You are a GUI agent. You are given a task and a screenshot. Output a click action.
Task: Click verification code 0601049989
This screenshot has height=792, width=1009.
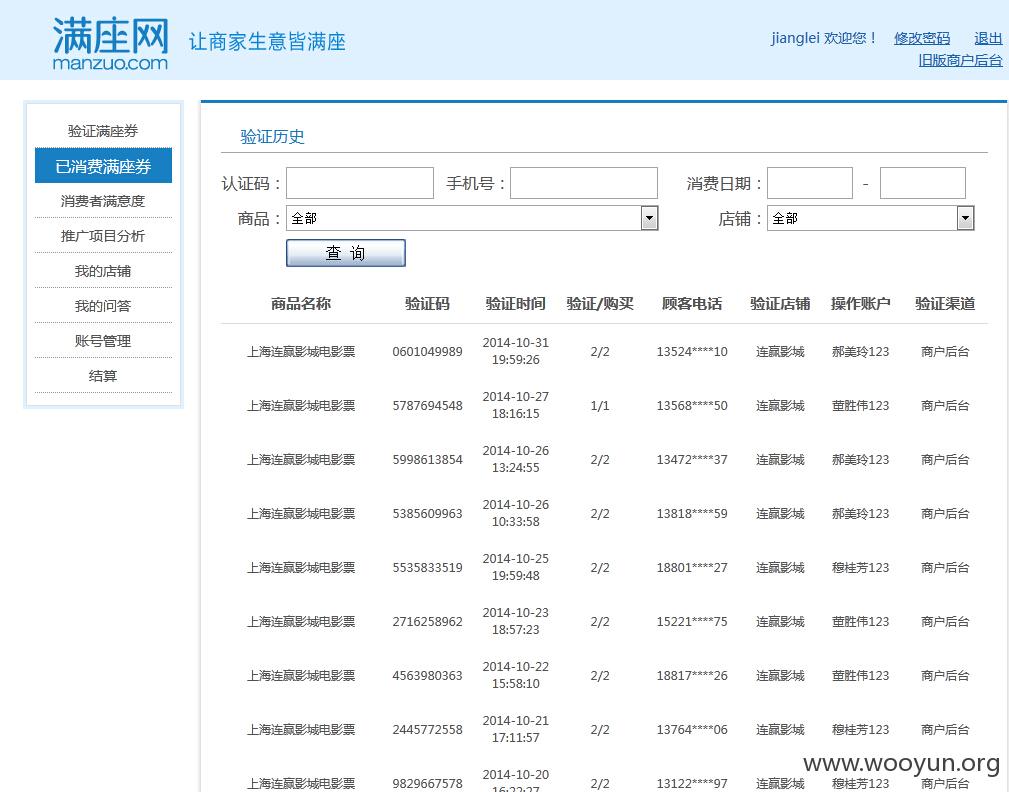(x=427, y=352)
